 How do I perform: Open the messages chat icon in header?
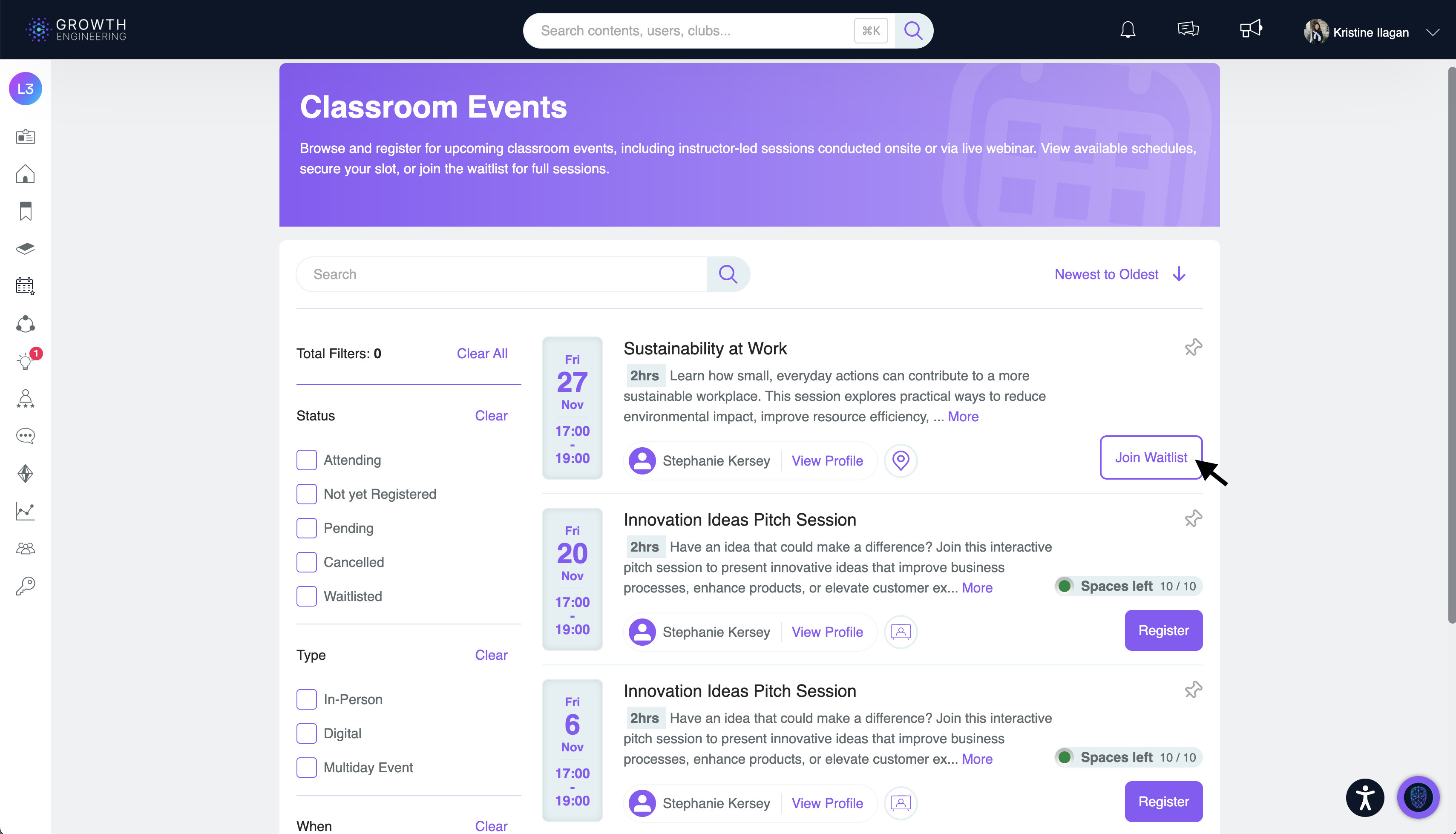[1188, 29]
